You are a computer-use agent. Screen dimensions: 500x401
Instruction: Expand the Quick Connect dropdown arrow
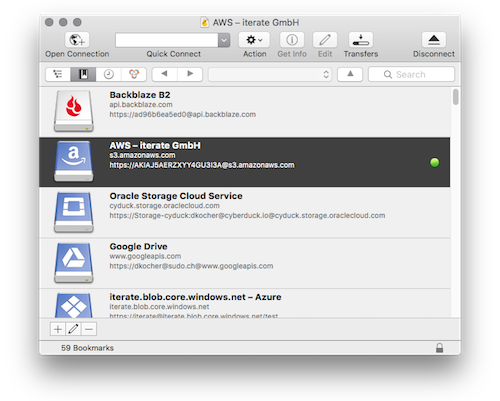point(224,40)
